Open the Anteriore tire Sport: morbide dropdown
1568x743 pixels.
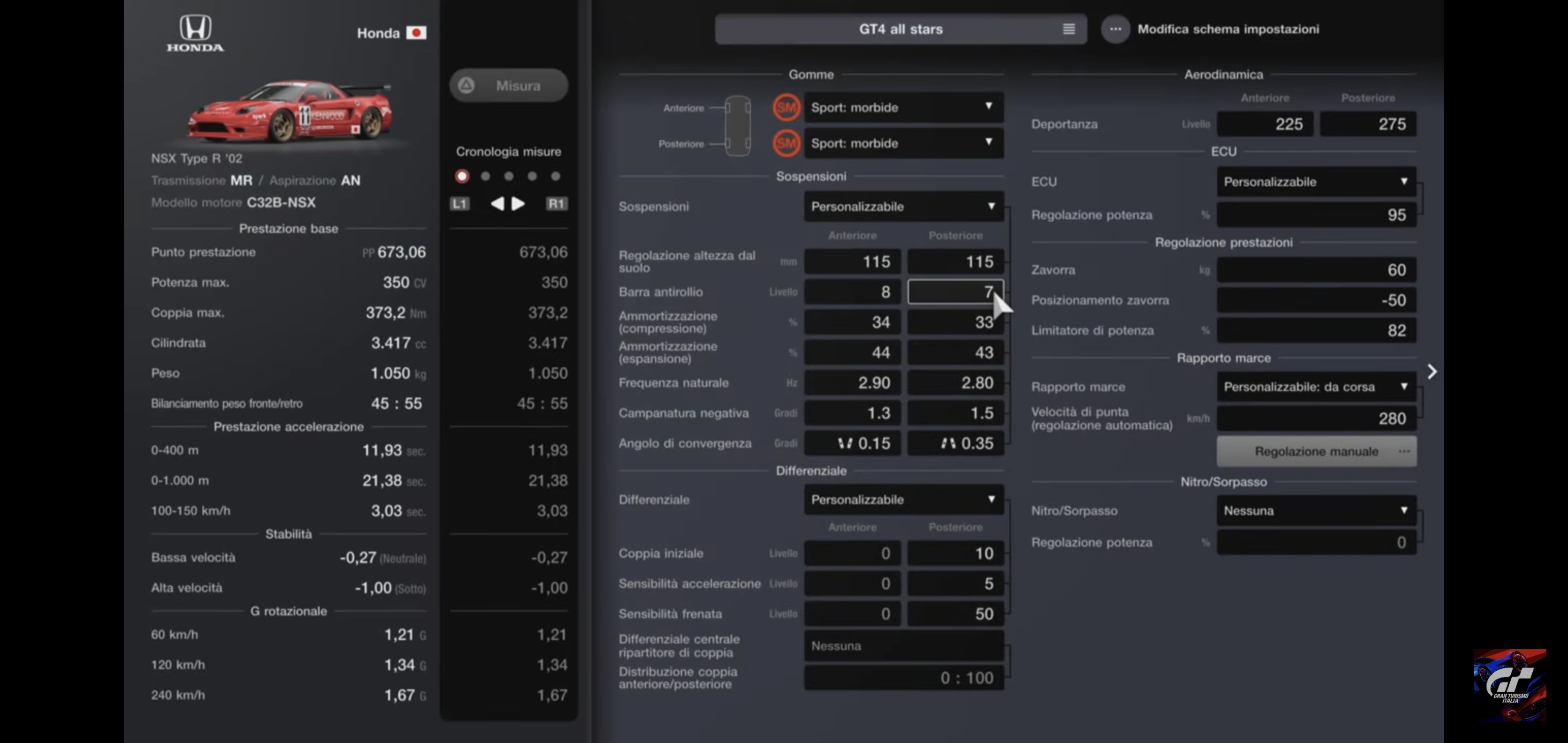pos(903,108)
